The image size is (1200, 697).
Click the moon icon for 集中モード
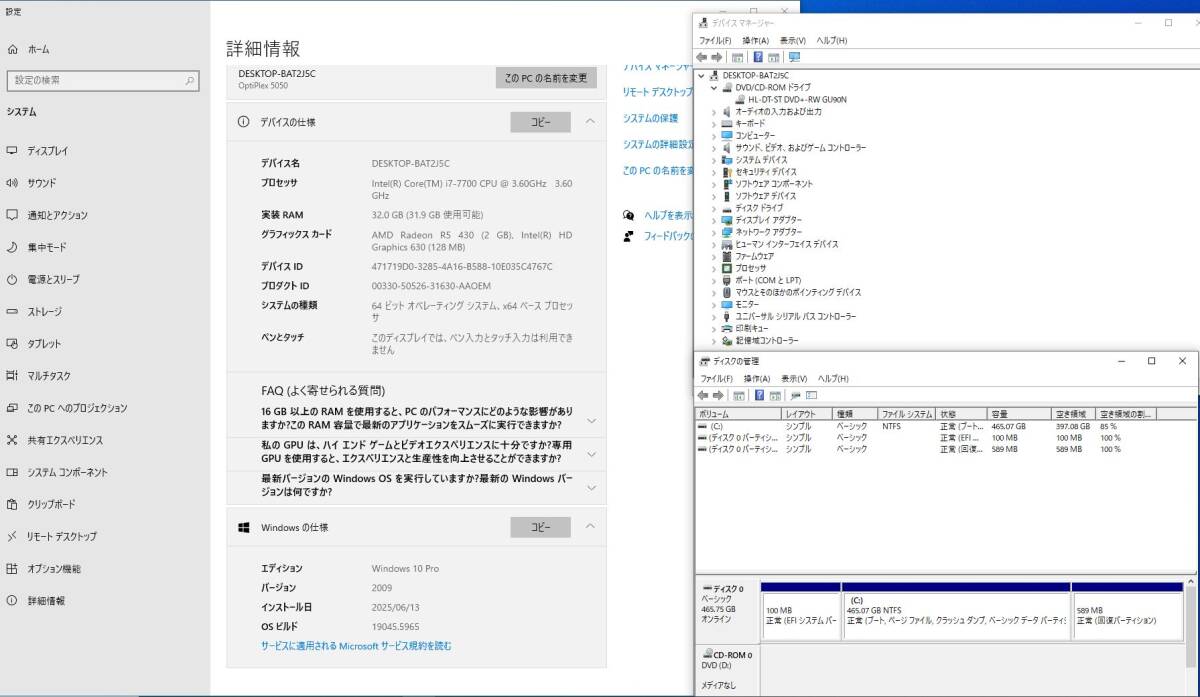12,247
